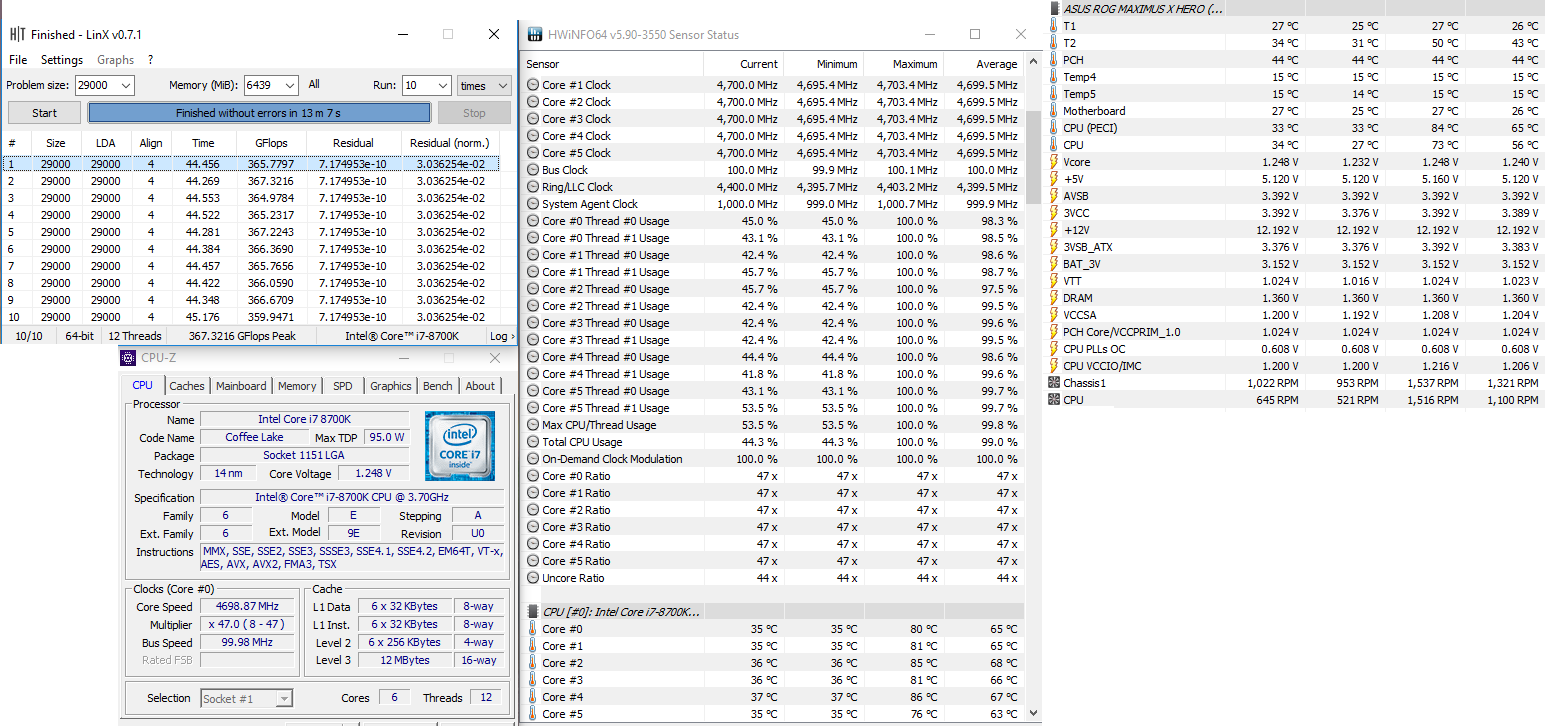
Task: Open the Settings menu in LinX
Action: click(x=62, y=60)
